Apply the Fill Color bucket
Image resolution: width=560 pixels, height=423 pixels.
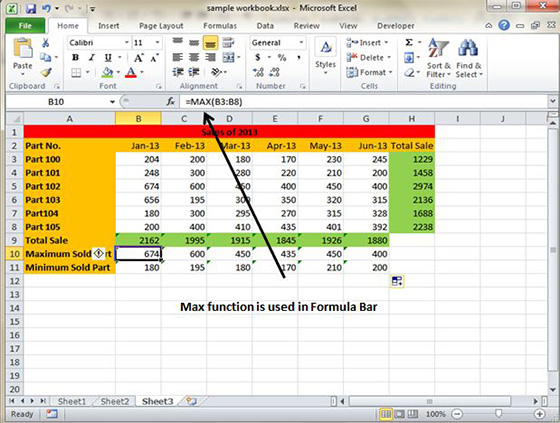[107, 73]
